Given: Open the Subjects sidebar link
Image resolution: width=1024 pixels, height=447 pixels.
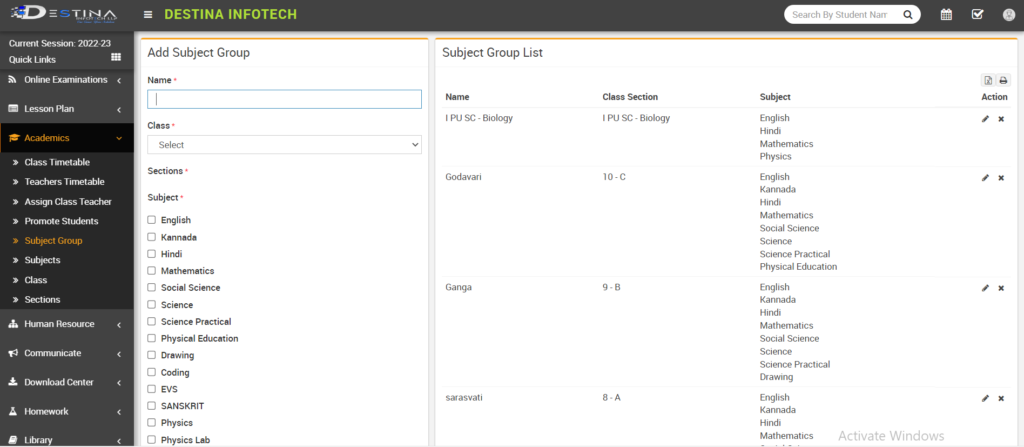Looking at the screenshot, I should (42, 260).
